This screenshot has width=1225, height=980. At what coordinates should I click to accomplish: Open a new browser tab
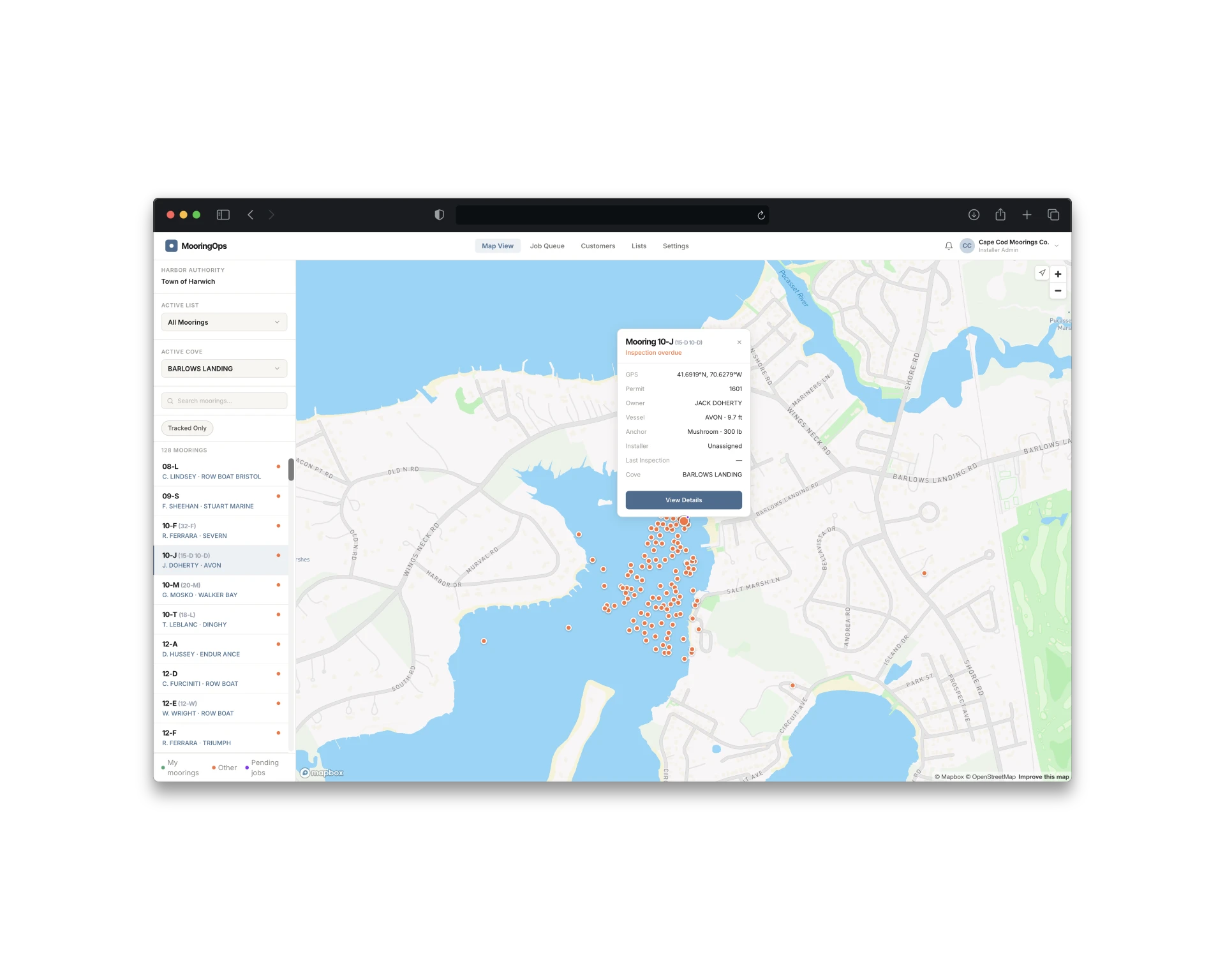click(x=1027, y=214)
